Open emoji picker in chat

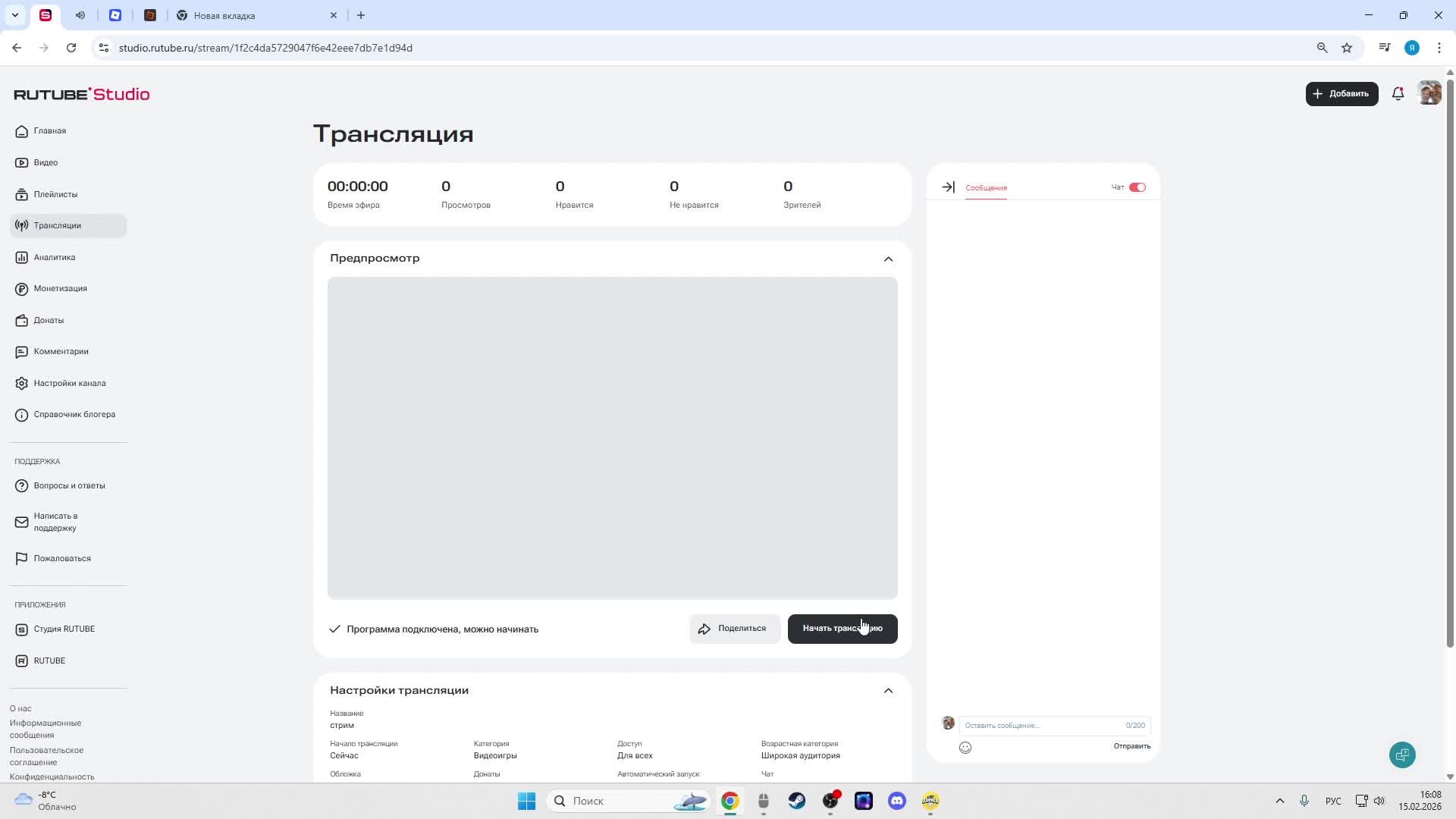(965, 748)
